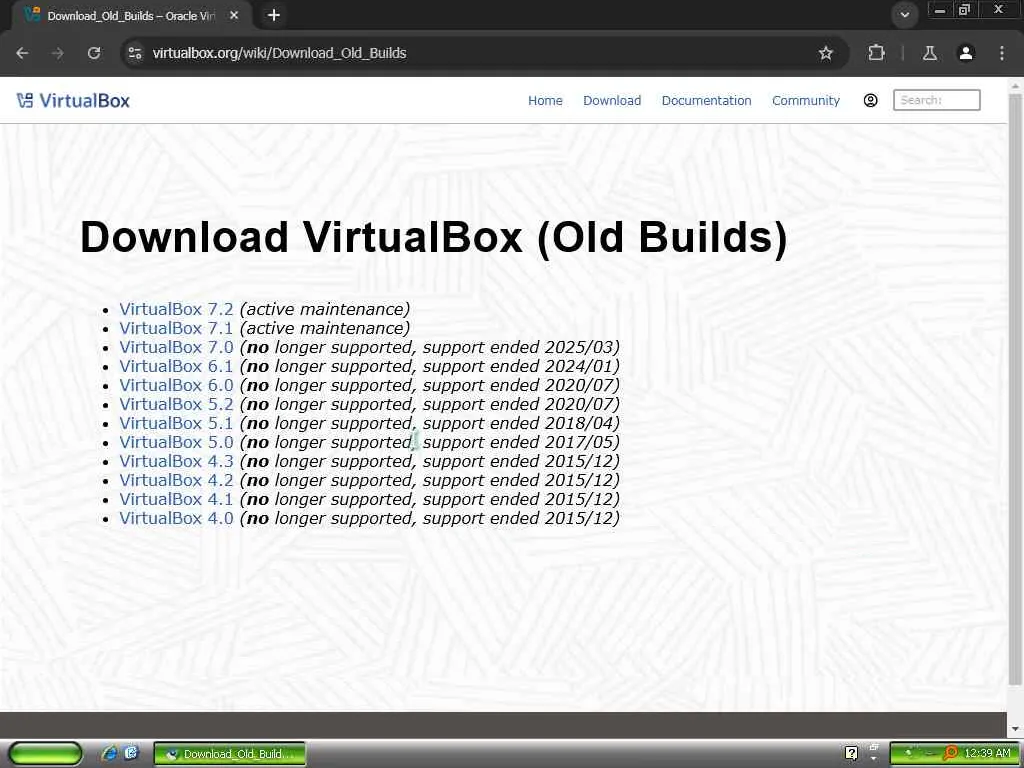Open the VirtualBox 7.0 builds link

176,347
